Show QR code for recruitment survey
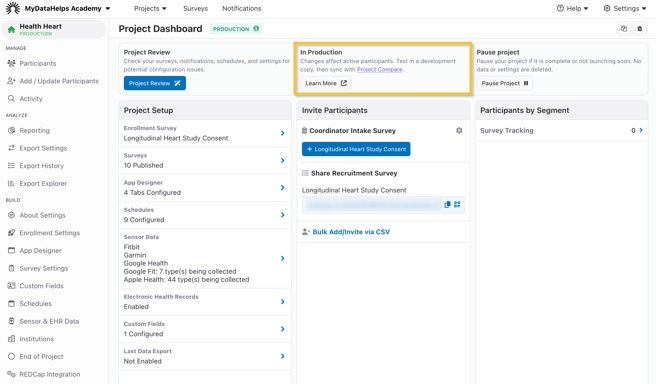The image size is (656, 384). 457,204
